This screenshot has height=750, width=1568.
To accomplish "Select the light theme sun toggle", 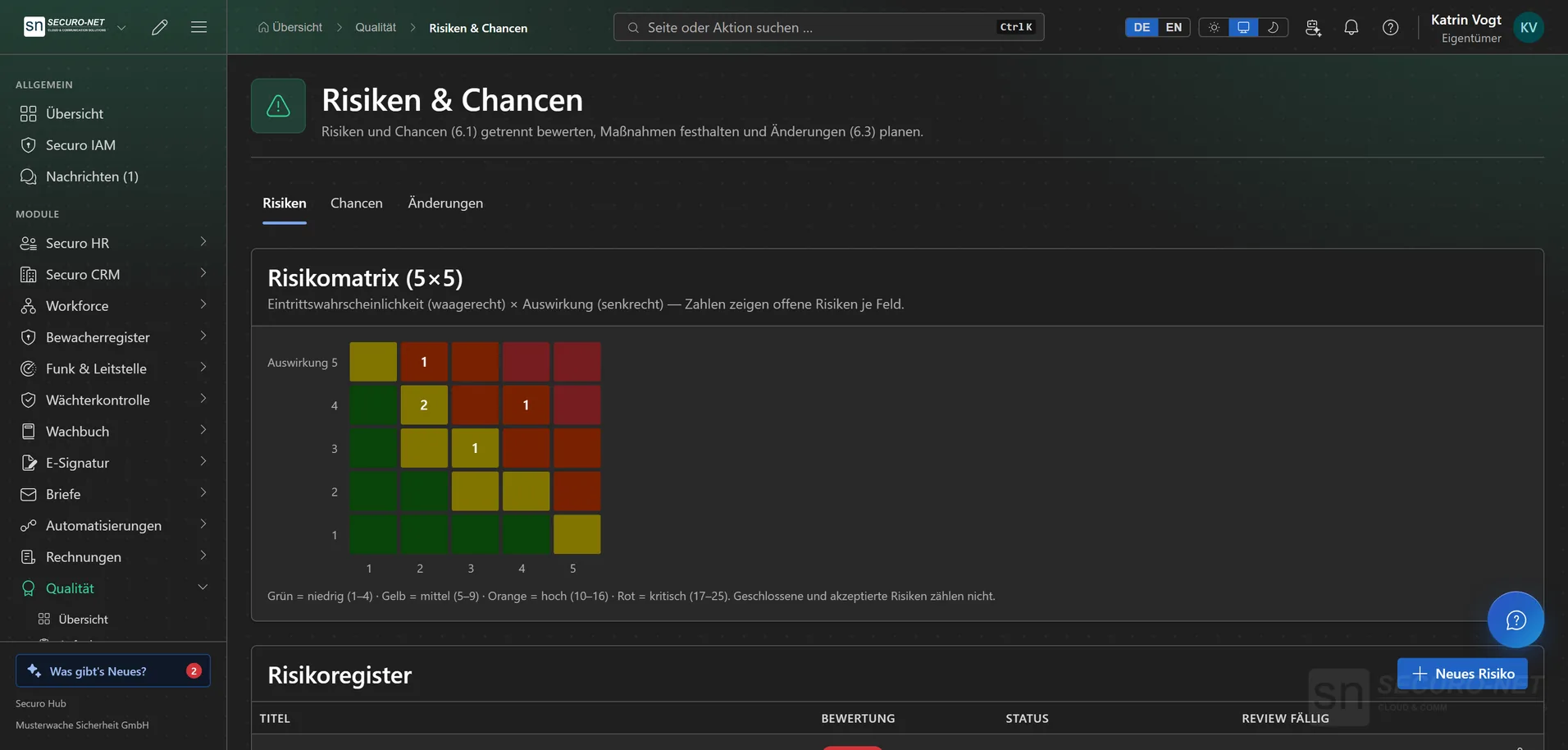I will click(x=1214, y=27).
